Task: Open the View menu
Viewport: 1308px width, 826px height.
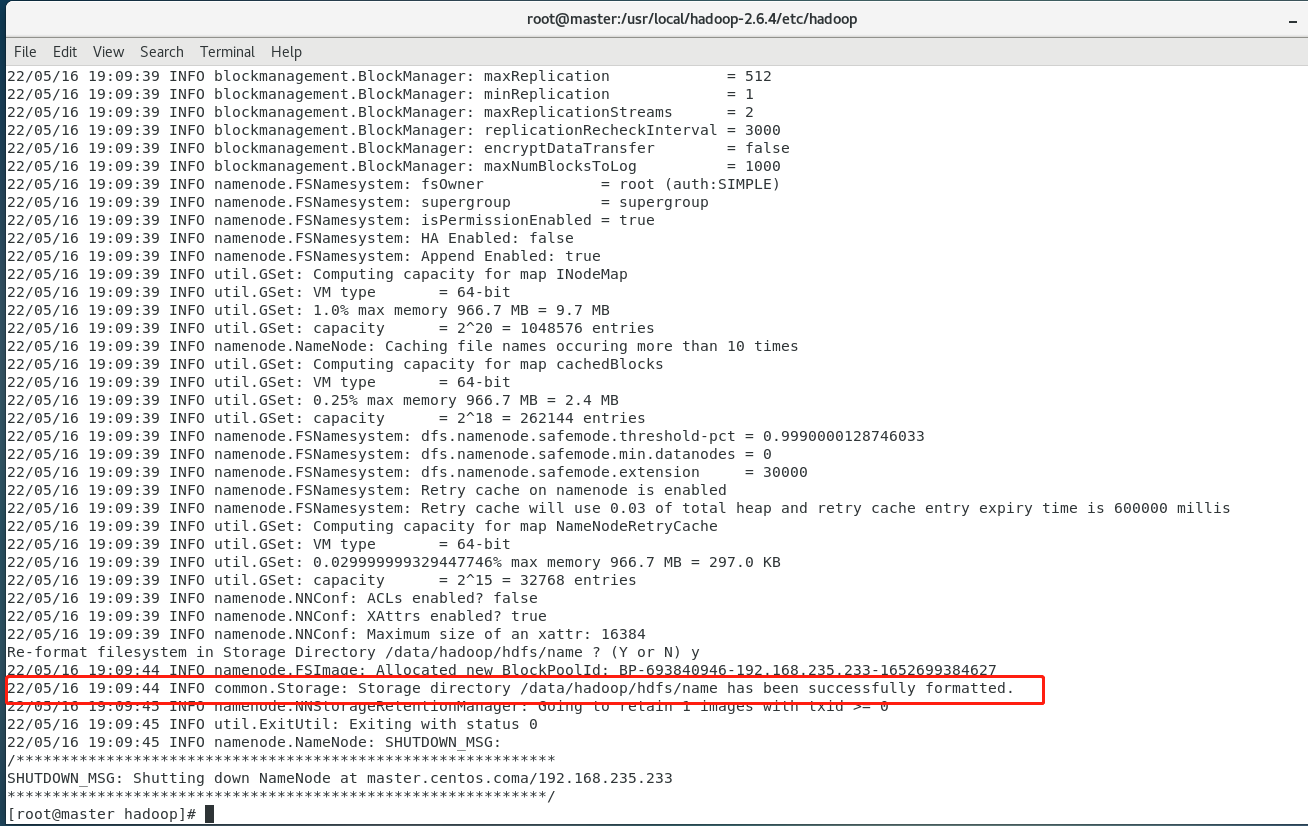Action: pos(109,52)
